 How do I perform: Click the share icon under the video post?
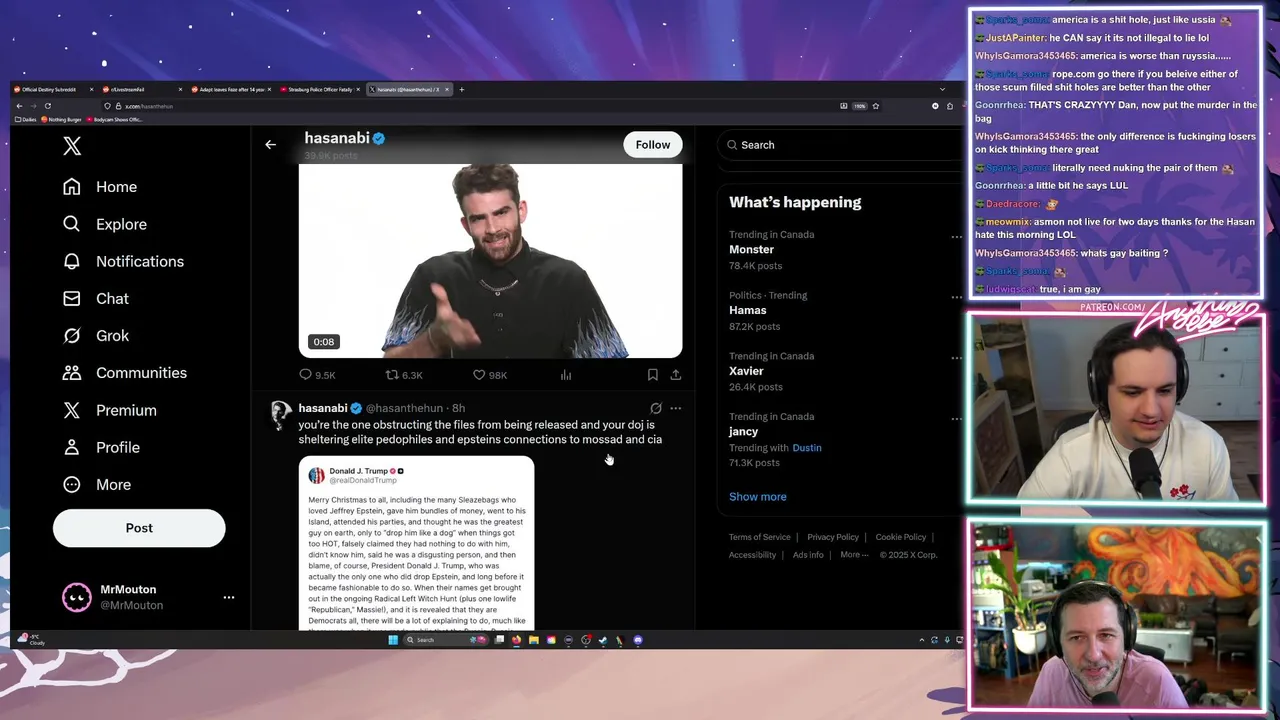tap(676, 375)
